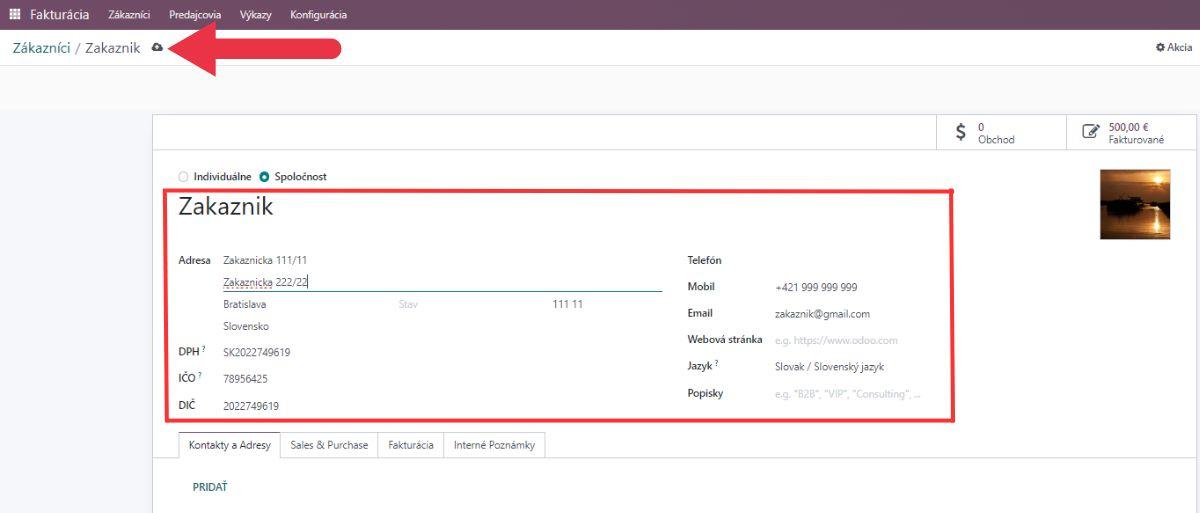Image resolution: width=1200 pixels, height=513 pixels.
Task: Open the Slovensko country dropdown
Action: [x=300, y=327]
